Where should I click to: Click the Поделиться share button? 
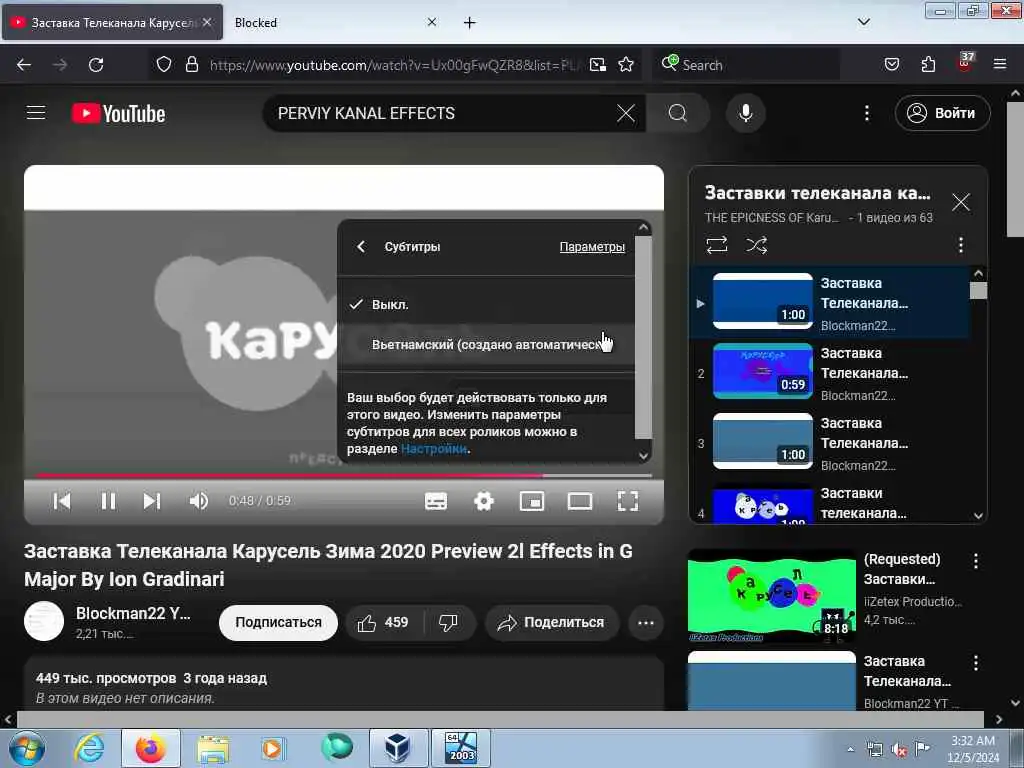pyautogui.click(x=551, y=622)
